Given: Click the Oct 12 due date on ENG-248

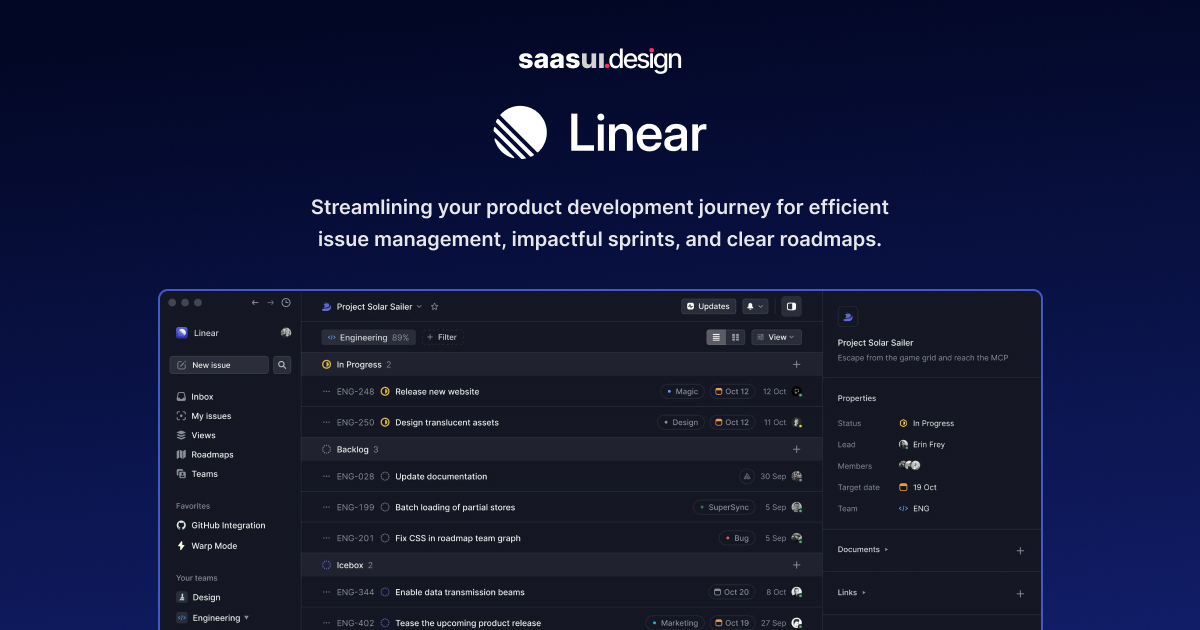Looking at the screenshot, I should point(732,392).
